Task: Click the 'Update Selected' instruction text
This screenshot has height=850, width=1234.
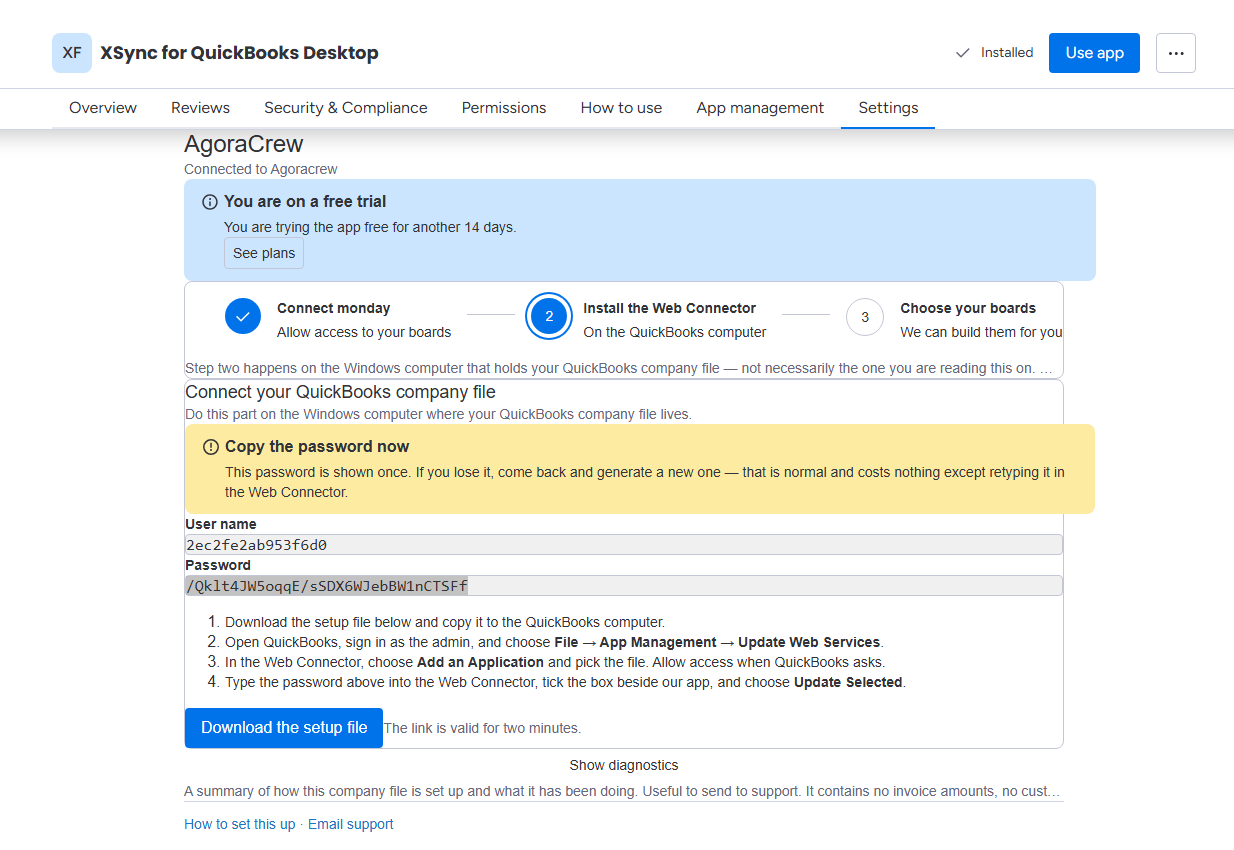Action: pyautogui.click(x=848, y=682)
